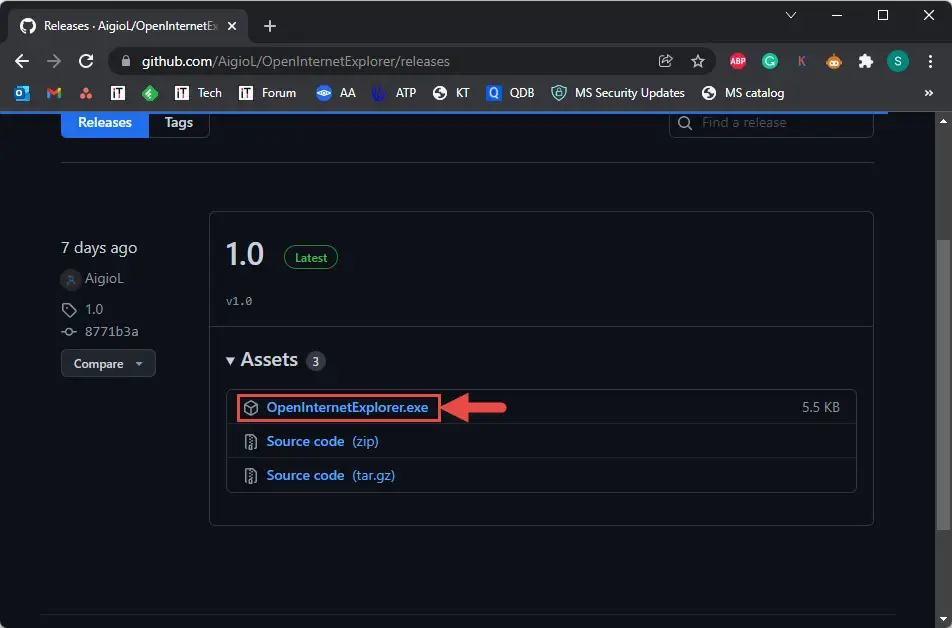This screenshot has height=628, width=952.
Task: Open the iT icon bookmark without label
Action: click(118, 93)
